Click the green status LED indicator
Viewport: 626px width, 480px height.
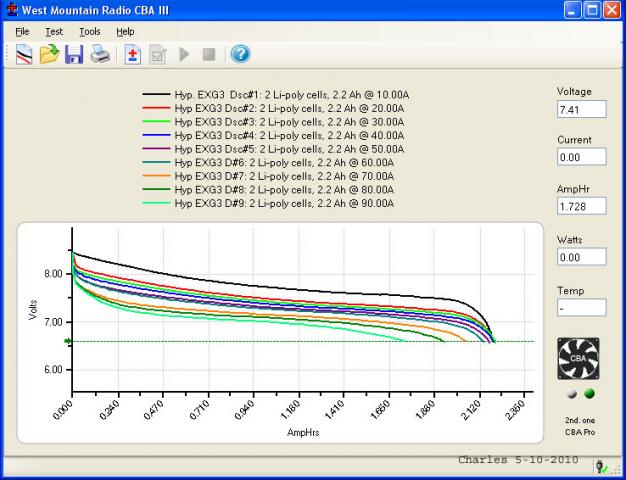click(590, 393)
